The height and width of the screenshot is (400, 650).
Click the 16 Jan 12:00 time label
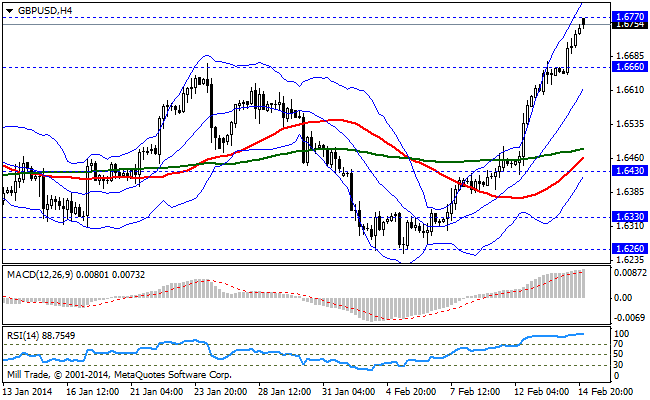coord(92,392)
